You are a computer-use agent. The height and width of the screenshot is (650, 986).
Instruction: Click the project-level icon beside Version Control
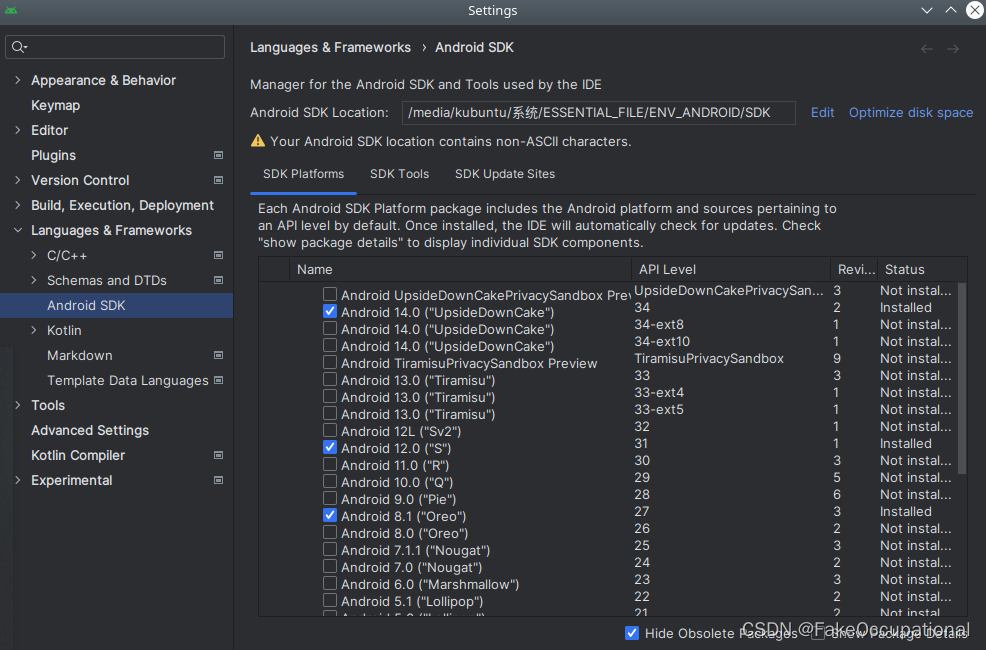click(218, 180)
